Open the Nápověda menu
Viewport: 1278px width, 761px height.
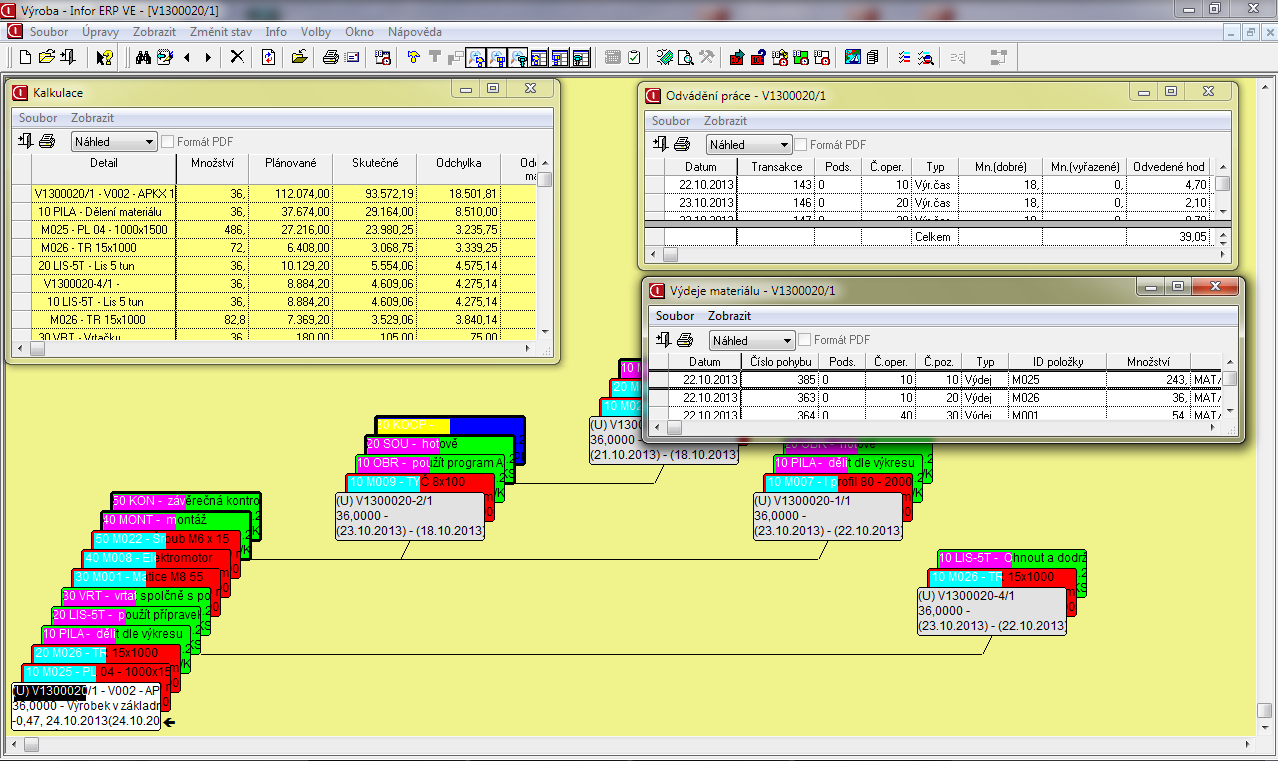(x=414, y=32)
